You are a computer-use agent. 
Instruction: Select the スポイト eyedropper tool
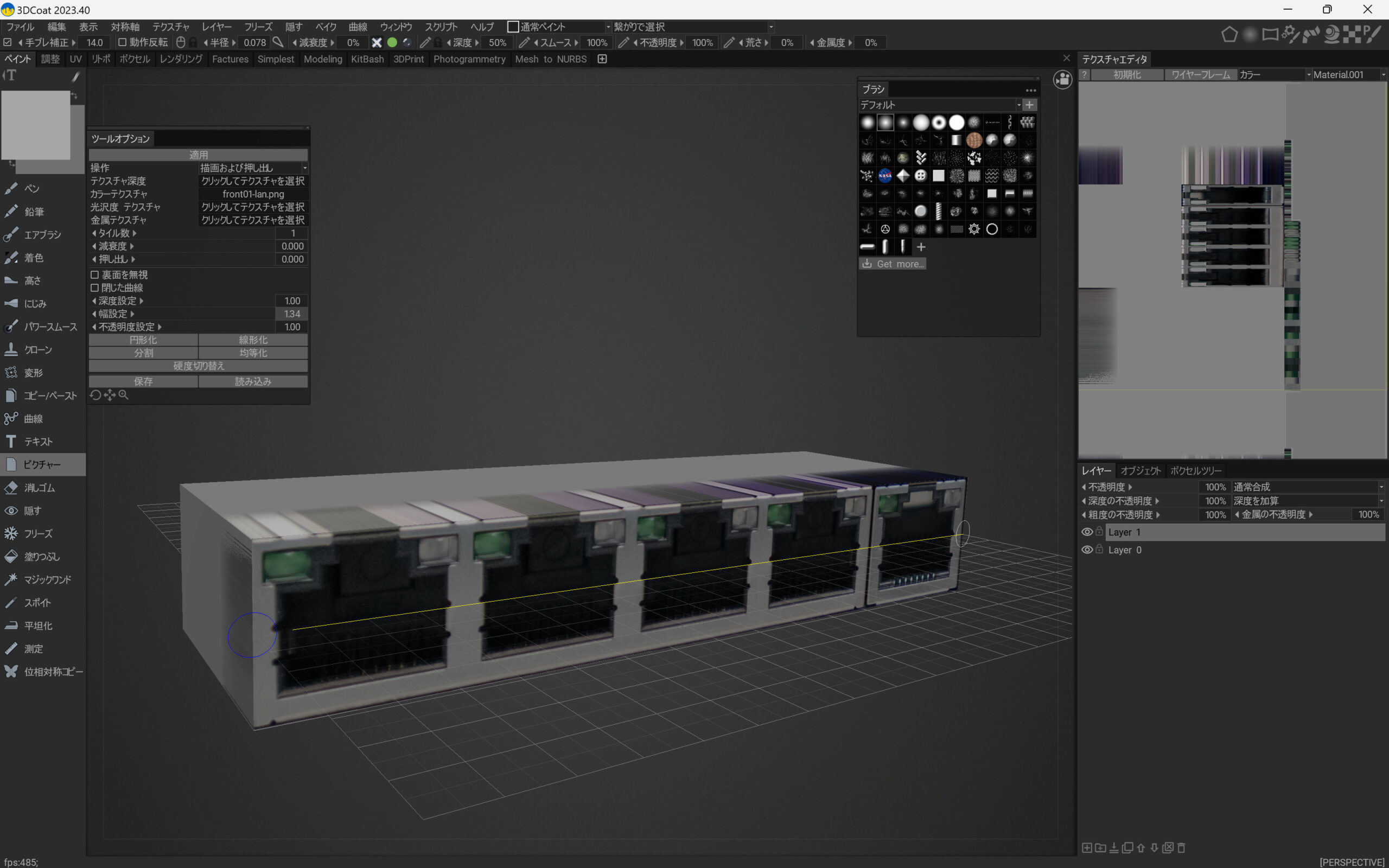pyautogui.click(x=37, y=602)
